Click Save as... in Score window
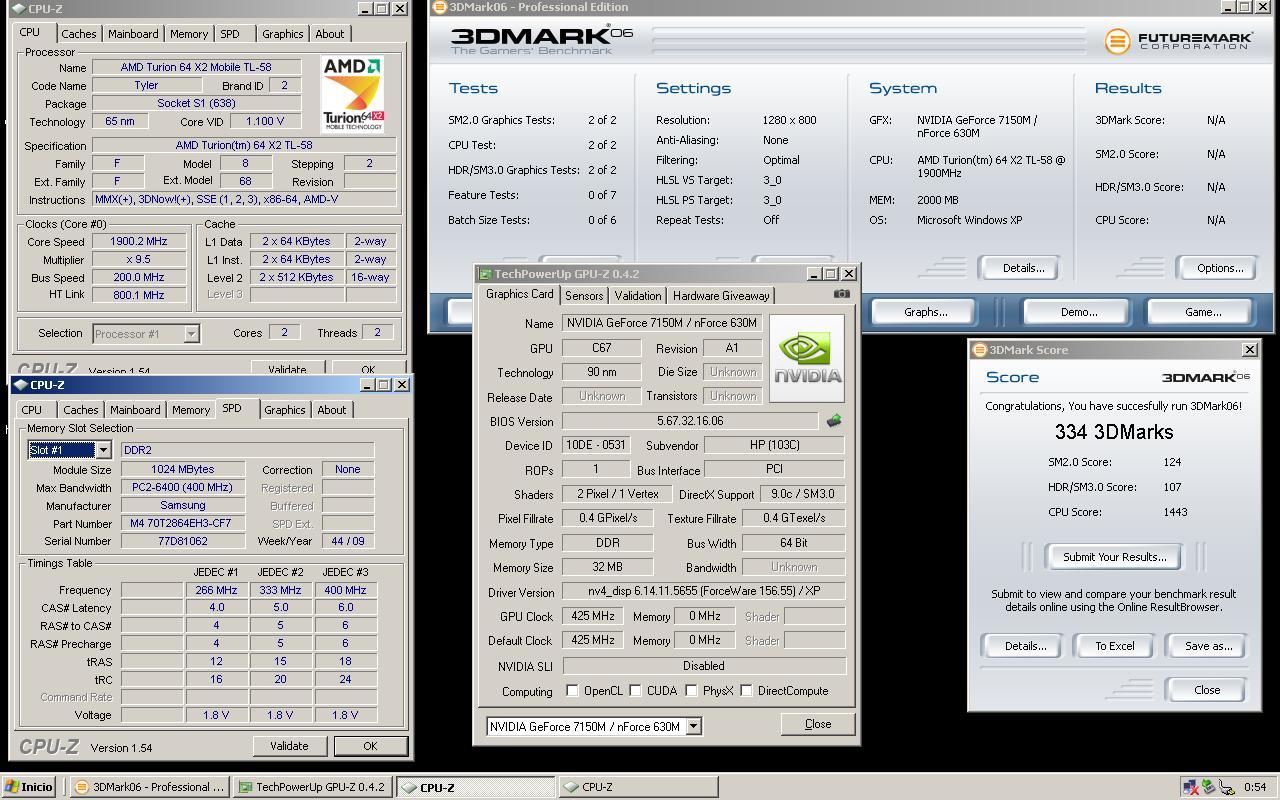Viewport: 1280px width, 800px height. tap(1208, 646)
